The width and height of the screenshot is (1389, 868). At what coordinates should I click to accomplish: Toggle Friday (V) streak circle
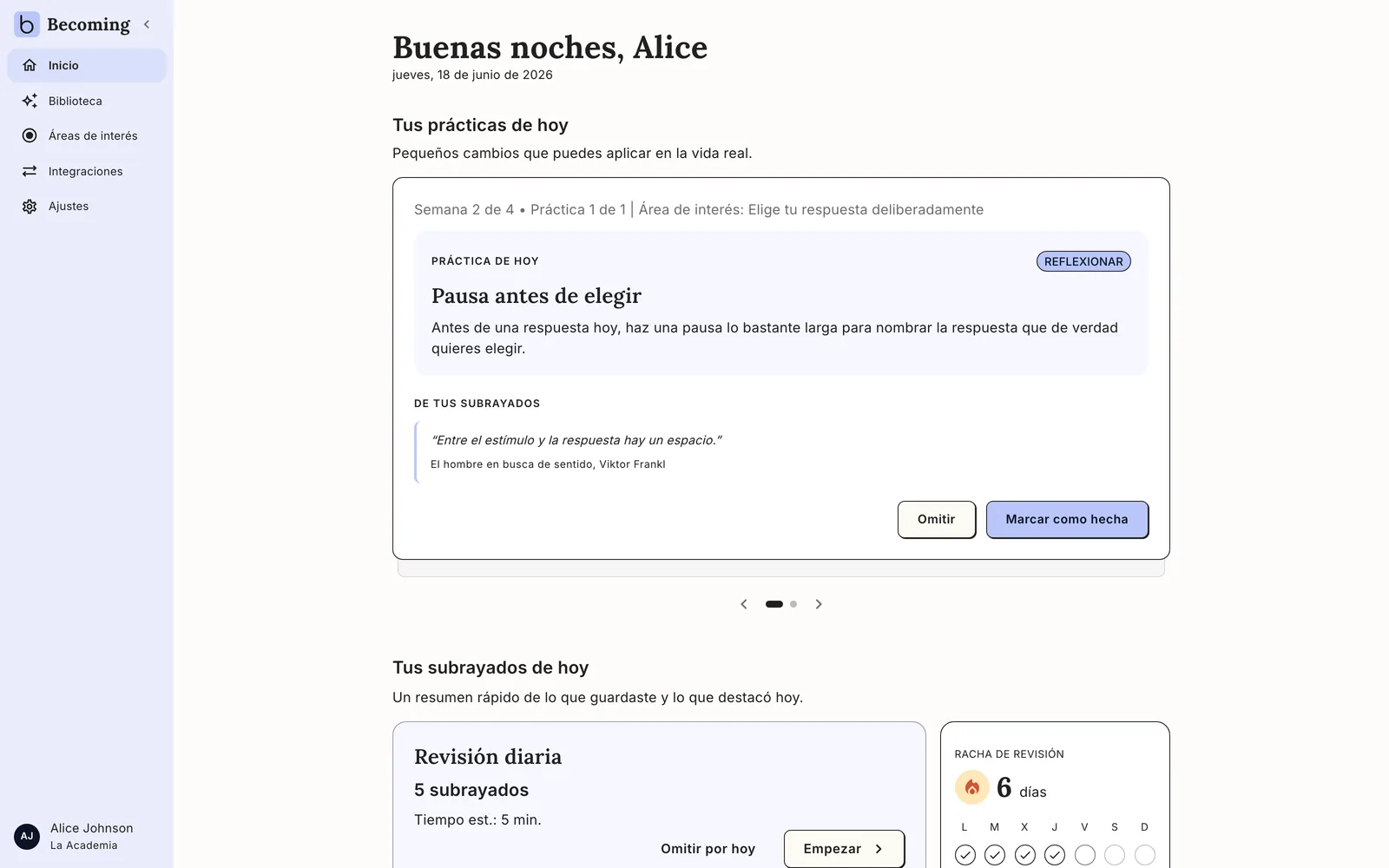point(1085,855)
